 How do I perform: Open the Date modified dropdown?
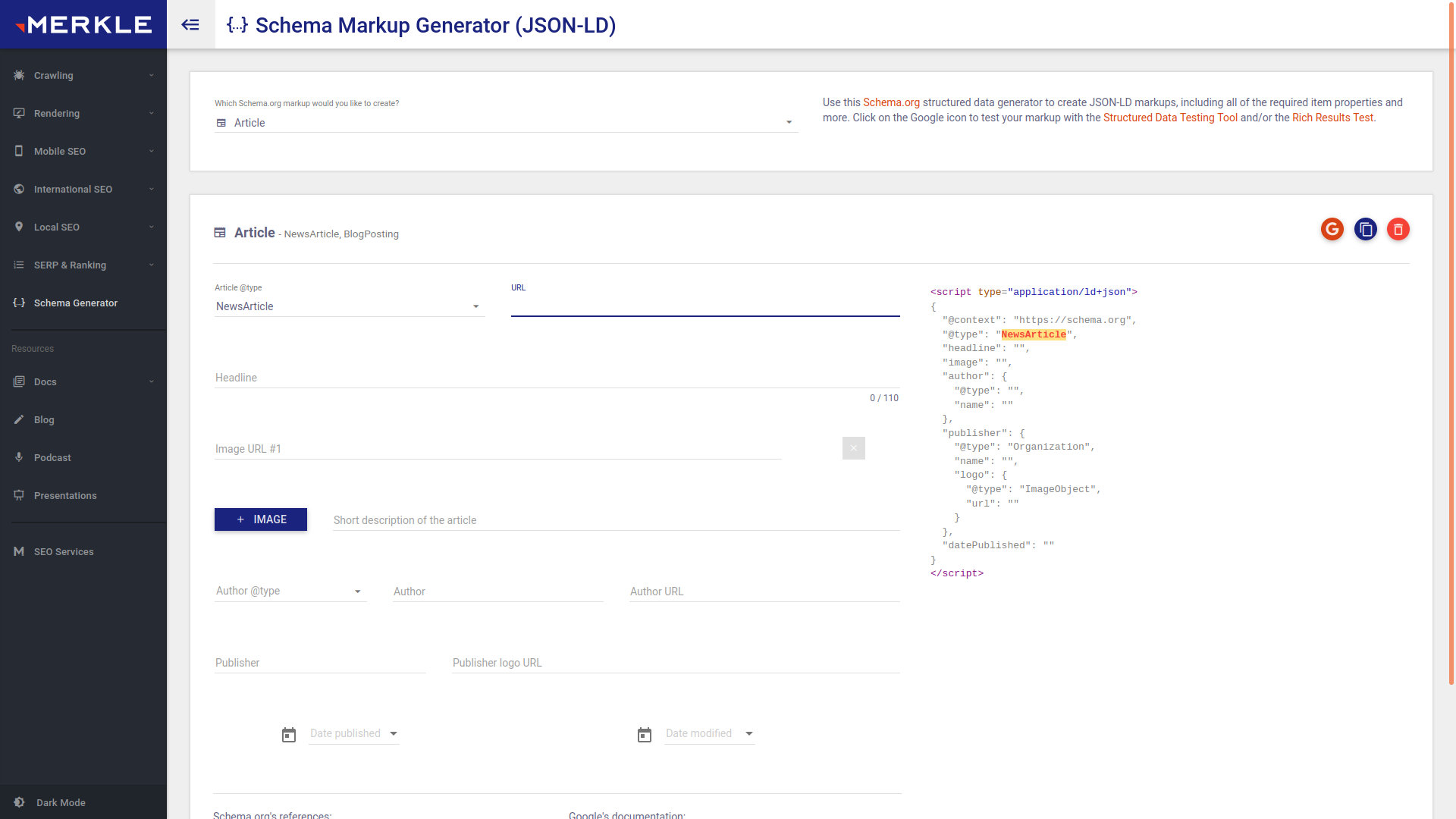[x=748, y=734]
